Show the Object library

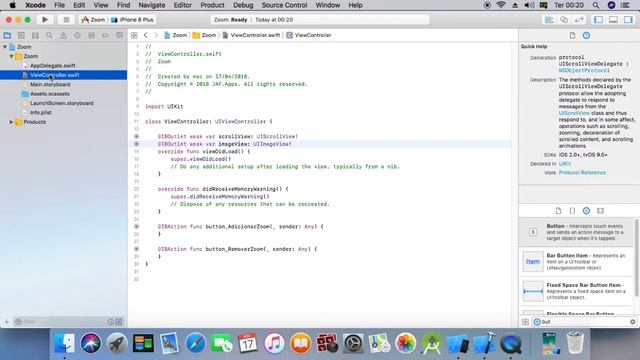pos(587,211)
